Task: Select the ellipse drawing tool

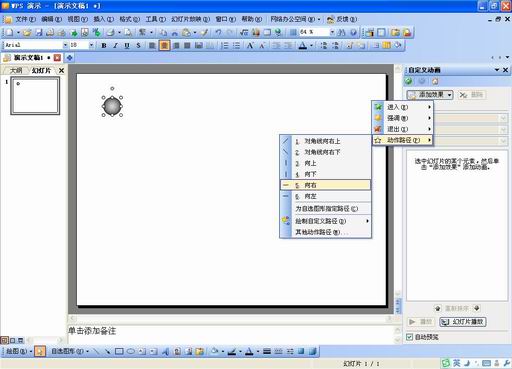Action: coord(131,351)
